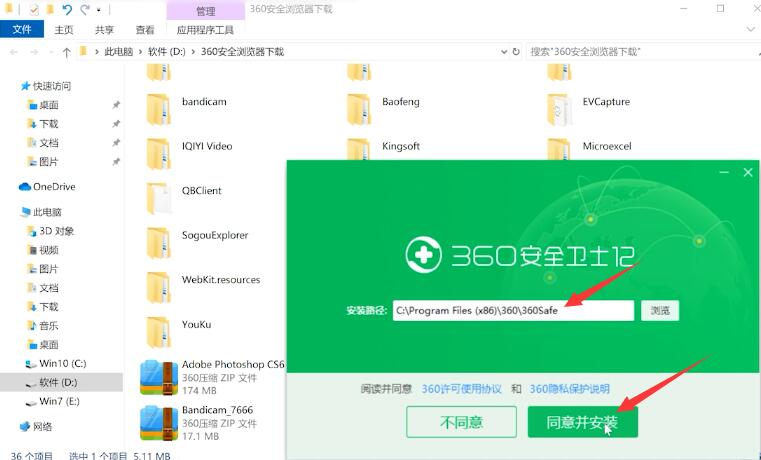Image resolution: width=761 pixels, height=460 pixels.
Task: Select Win7 (E:) drive in navigation pane
Action: click(x=59, y=401)
